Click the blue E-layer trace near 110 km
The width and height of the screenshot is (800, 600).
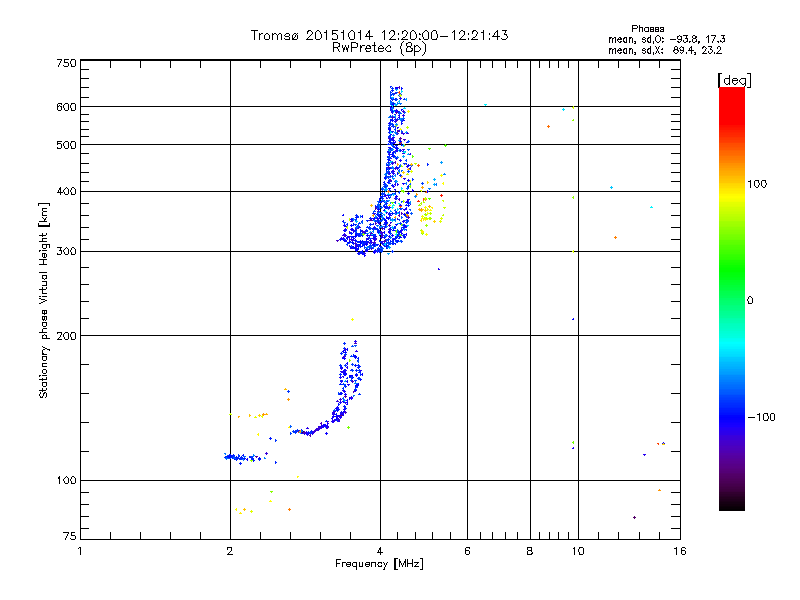(245, 457)
